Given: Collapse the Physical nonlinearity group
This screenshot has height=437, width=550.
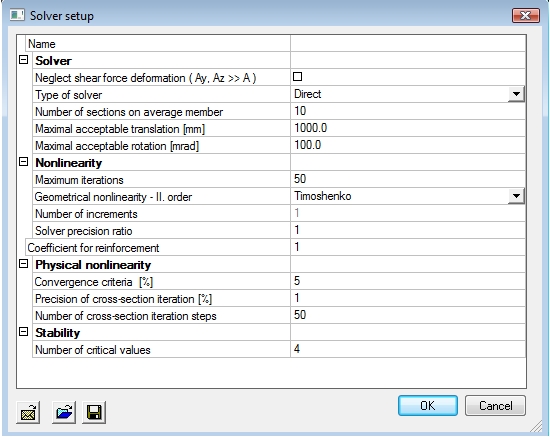Looking at the screenshot, I should click(x=24, y=264).
